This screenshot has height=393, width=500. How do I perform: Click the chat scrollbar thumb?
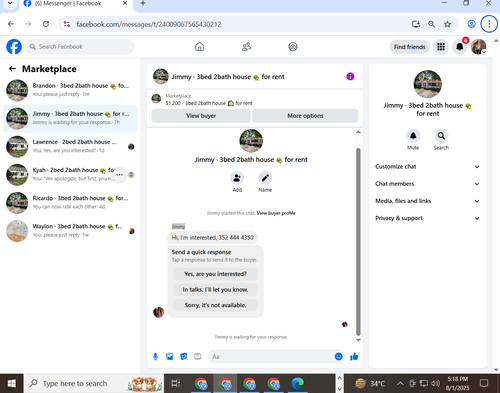(x=358, y=242)
